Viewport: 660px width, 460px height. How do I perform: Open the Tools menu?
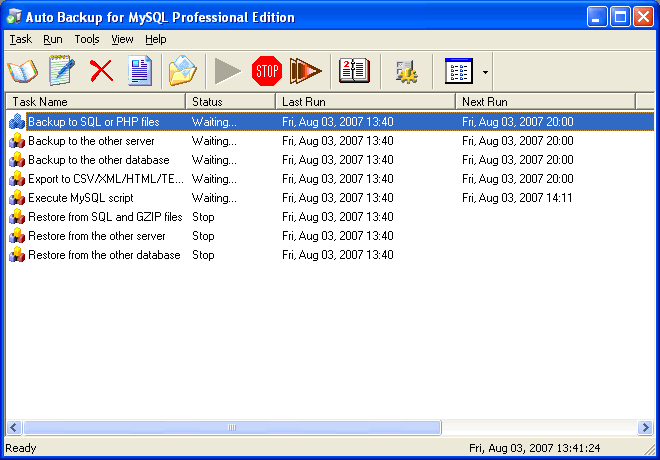87,39
